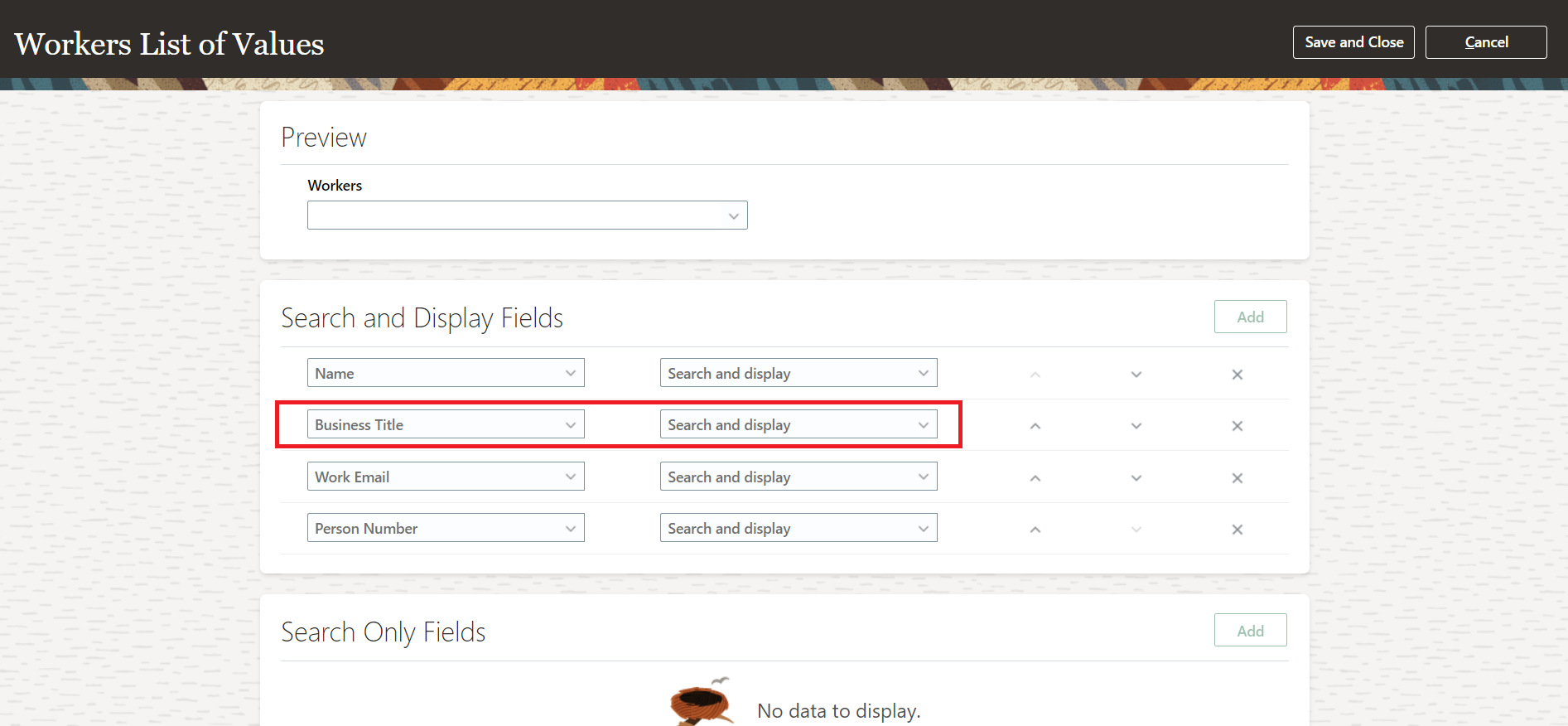Open the Work Email field dropdown
1568x726 pixels.
(x=446, y=477)
